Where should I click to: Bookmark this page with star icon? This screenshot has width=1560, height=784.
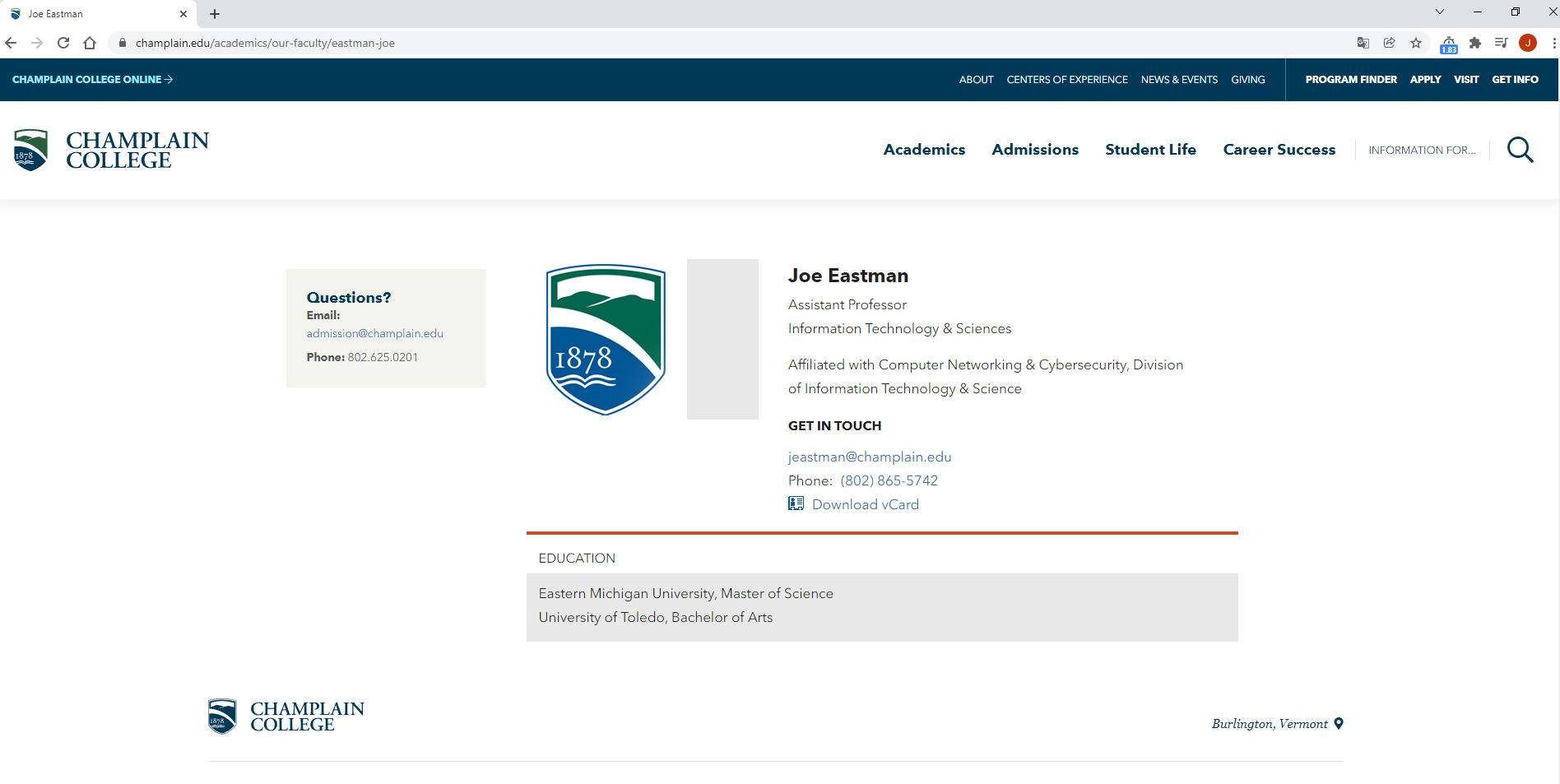[1416, 43]
